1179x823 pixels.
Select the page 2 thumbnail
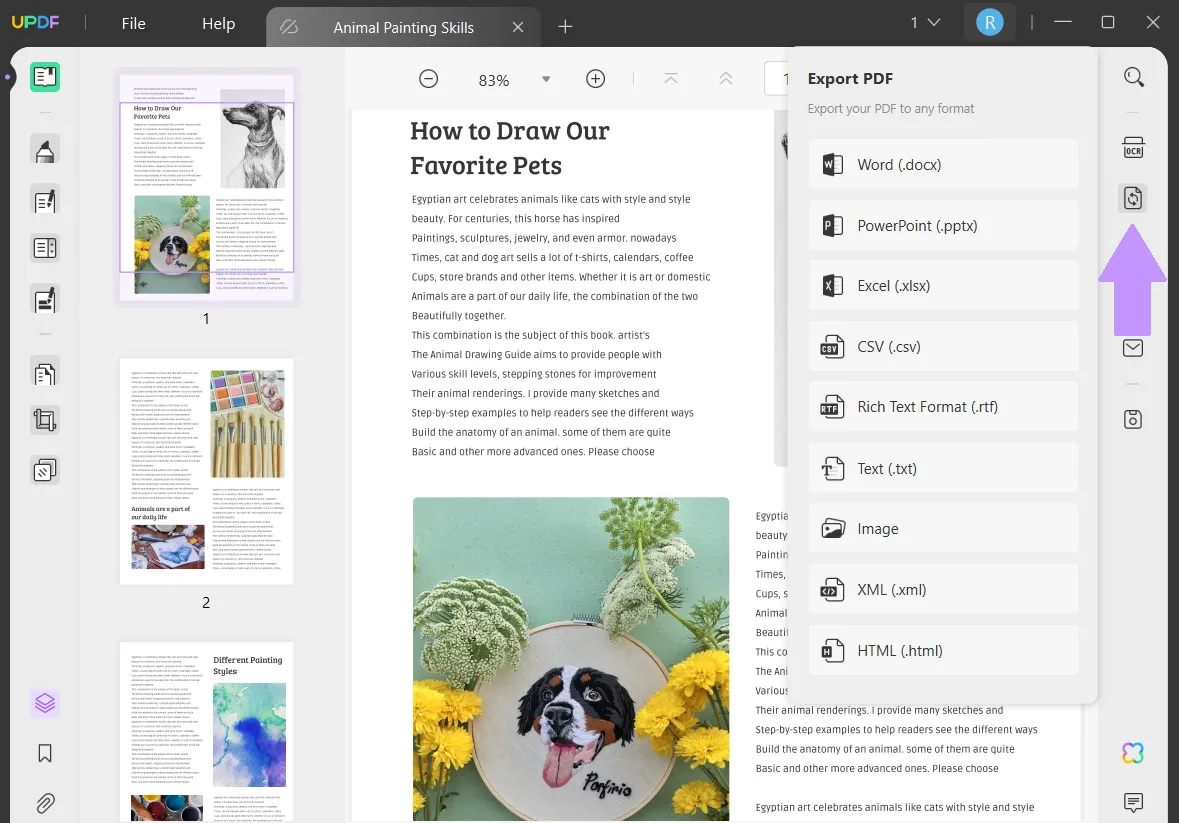206,470
